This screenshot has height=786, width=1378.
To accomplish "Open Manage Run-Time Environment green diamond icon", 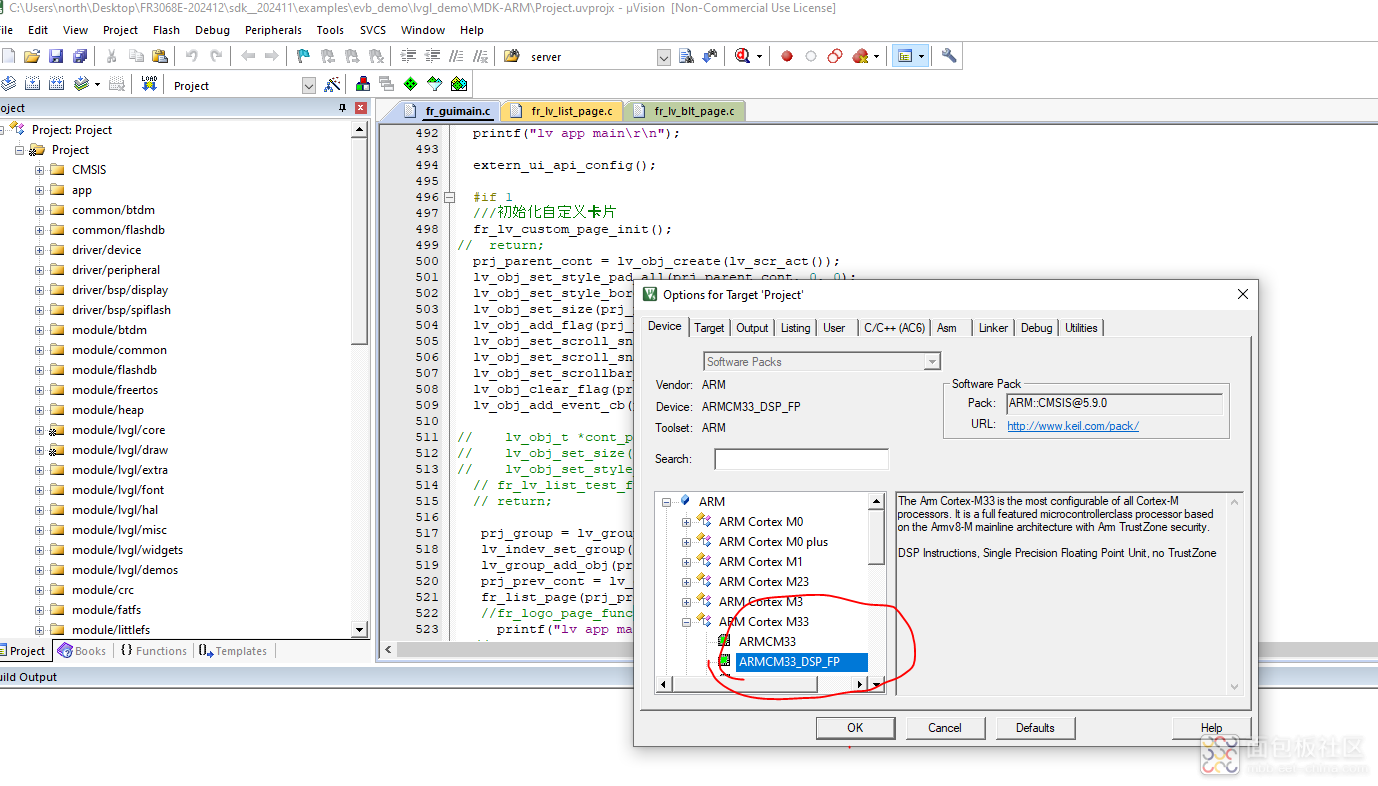I will (x=410, y=85).
